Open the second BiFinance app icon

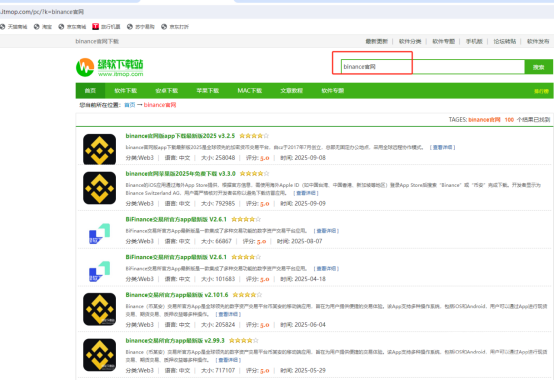[x=99, y=271]
